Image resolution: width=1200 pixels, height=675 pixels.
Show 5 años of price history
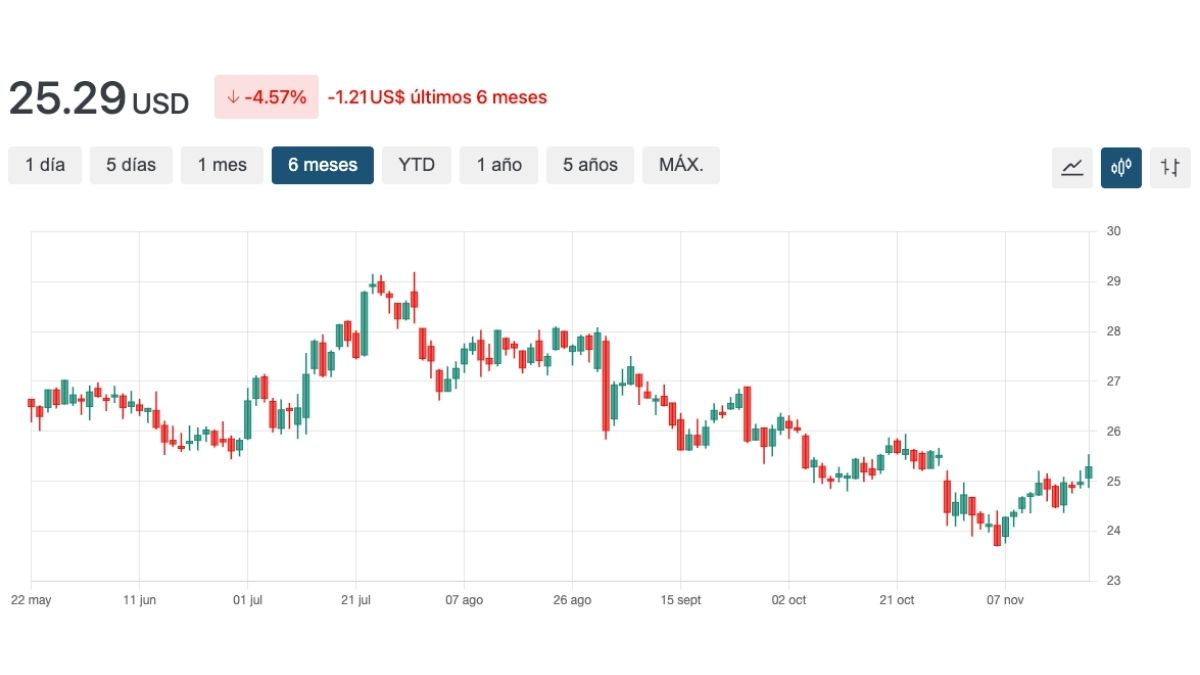click(x=590, y=165)
